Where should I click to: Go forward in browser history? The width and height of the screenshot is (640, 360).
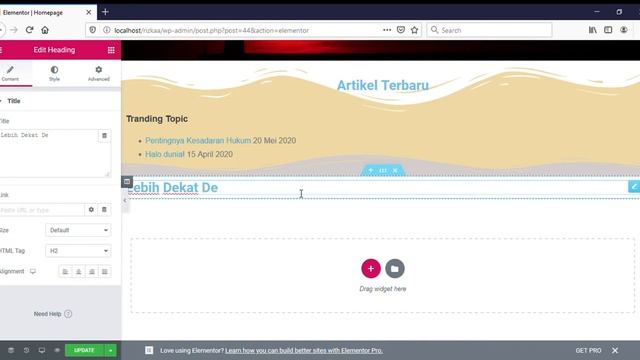point(14,30)
